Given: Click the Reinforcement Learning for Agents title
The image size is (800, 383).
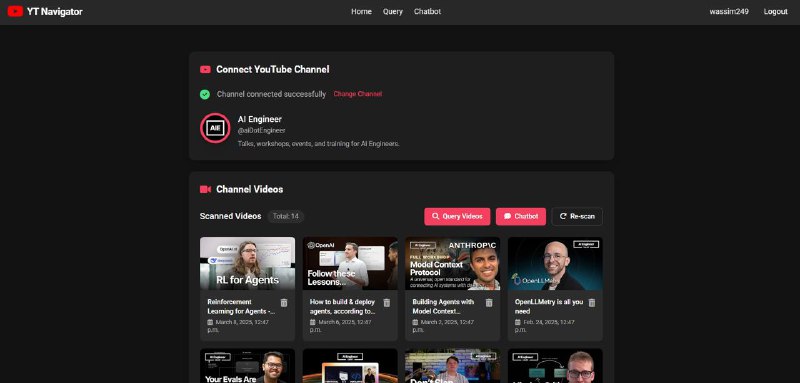Looking at the screenshot, I should 241,307.
